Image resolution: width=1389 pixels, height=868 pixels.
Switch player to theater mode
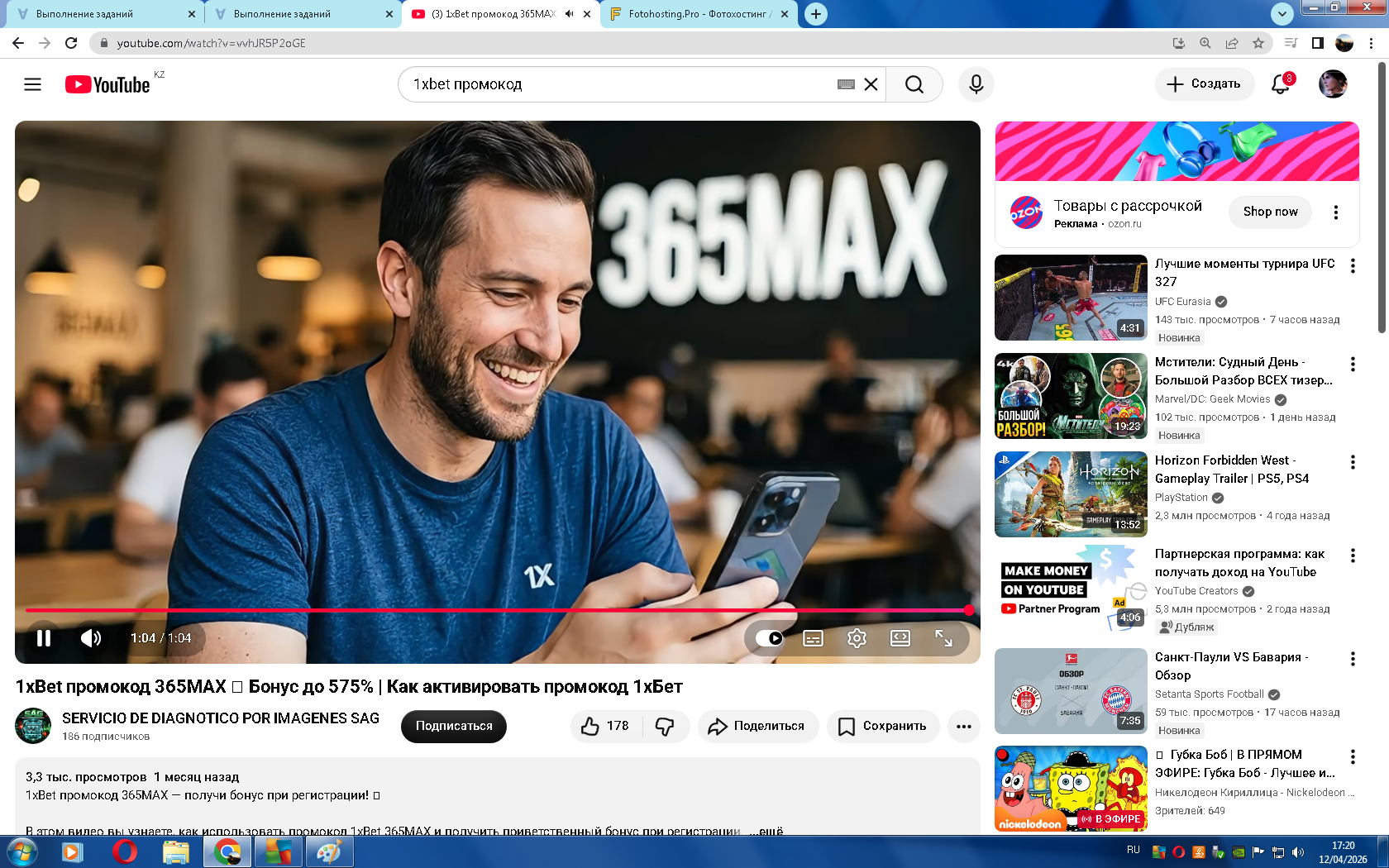coord(900,638)
